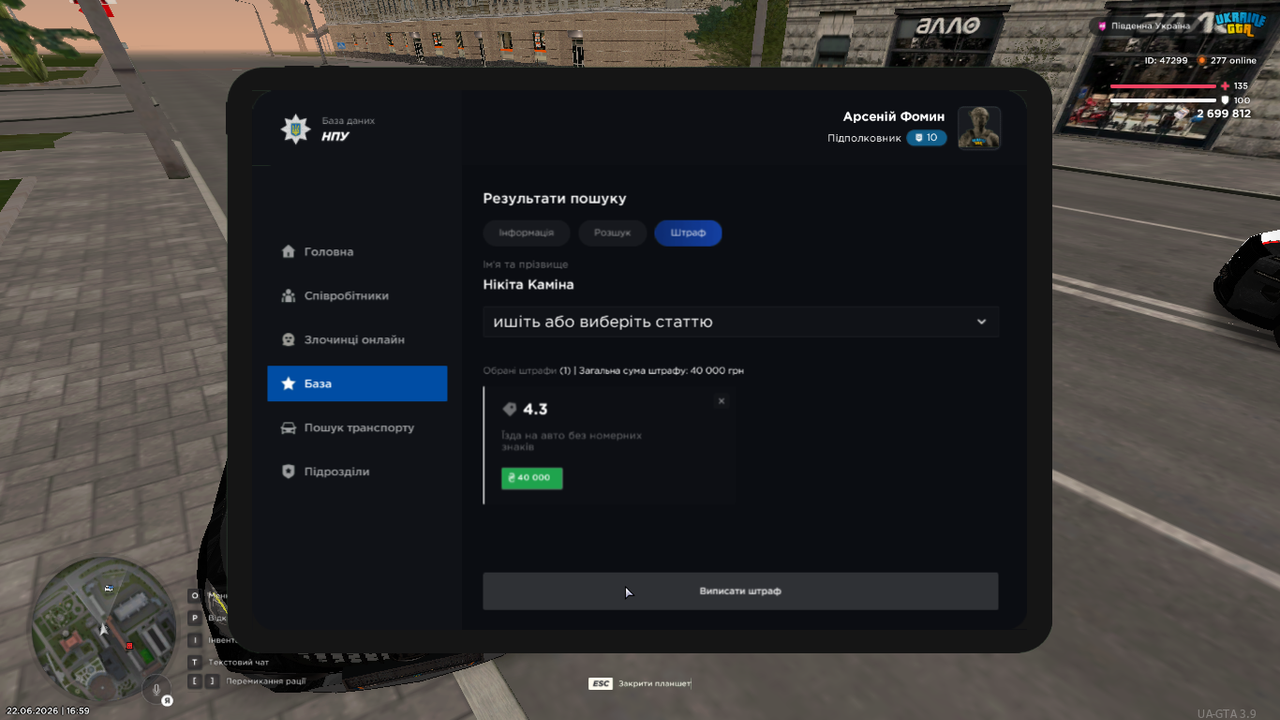Click the I key hint icon

click(x=195, y=640)
